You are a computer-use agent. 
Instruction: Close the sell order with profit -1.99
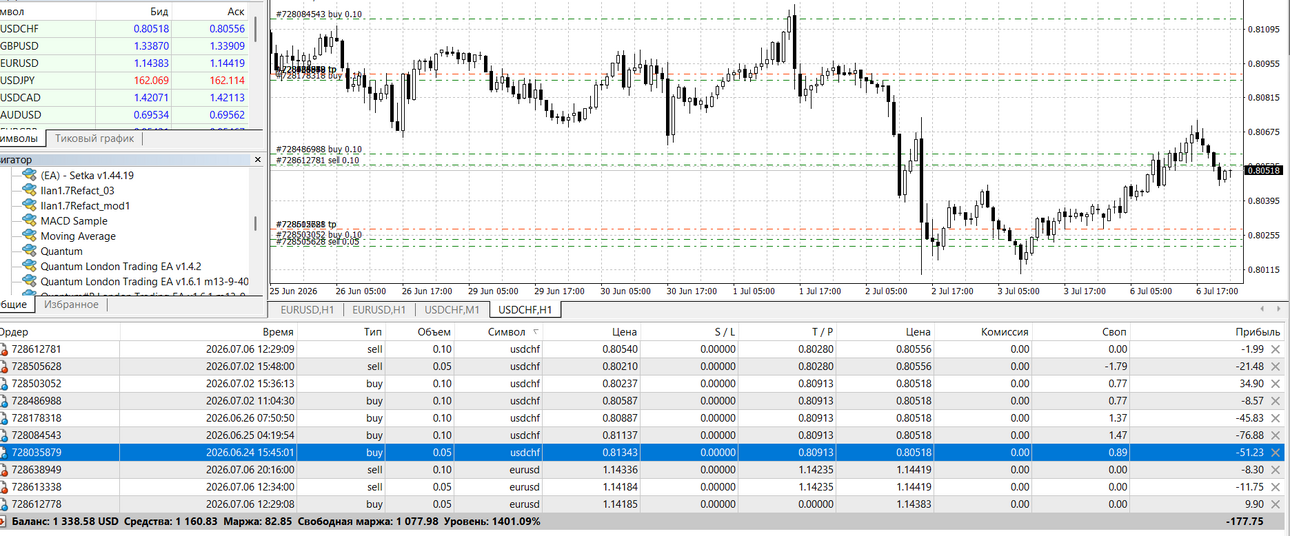pos(1275,350)
